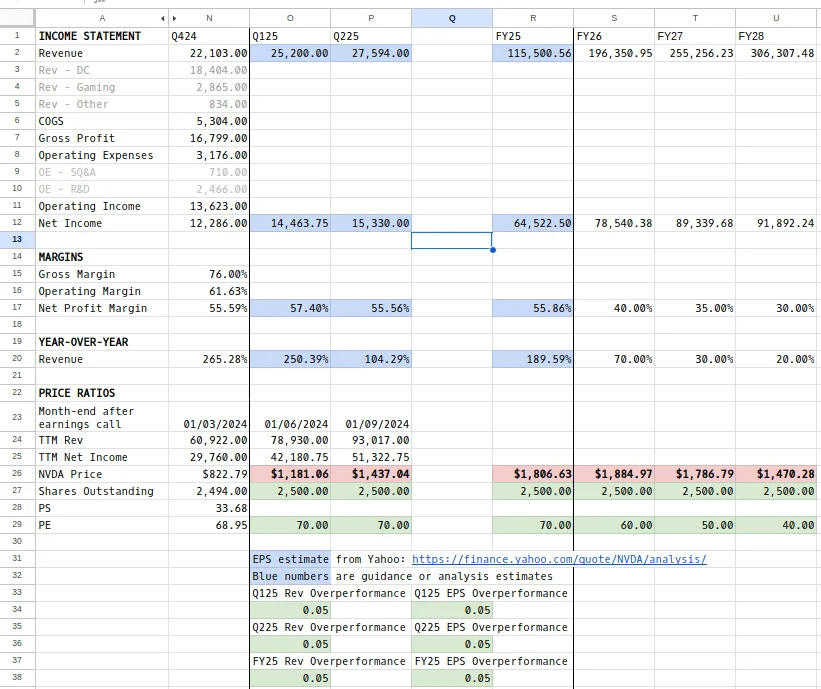Click the MARGINS section heading
Image resolution: width=821 pixels, height=689 pixels.
tap(102, 257)
